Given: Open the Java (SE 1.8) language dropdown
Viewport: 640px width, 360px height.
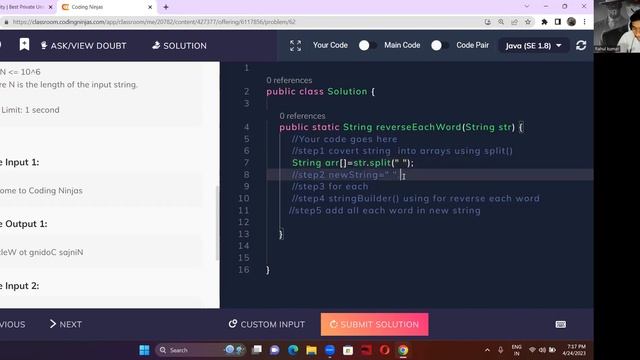Looking at the screenshot, I should [533, 46].
